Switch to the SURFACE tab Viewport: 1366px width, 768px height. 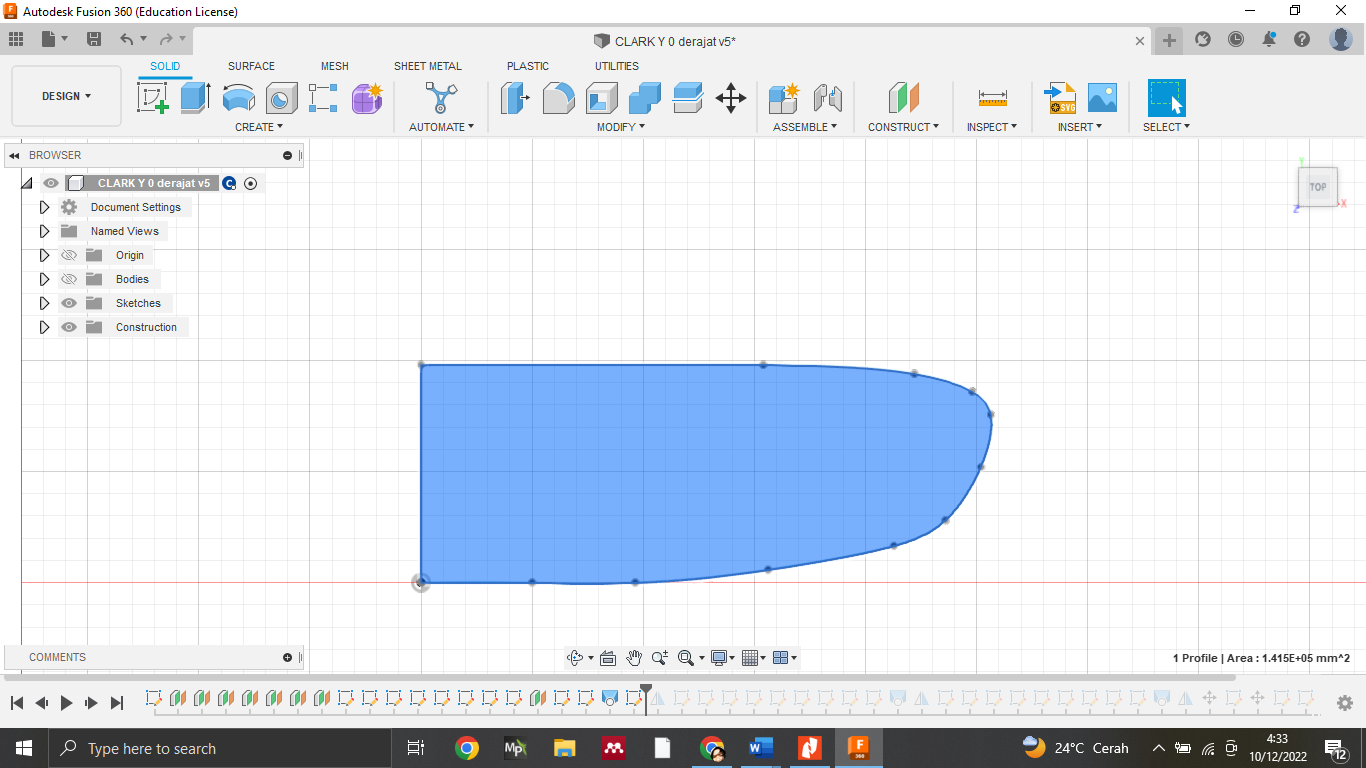[251, 66]
